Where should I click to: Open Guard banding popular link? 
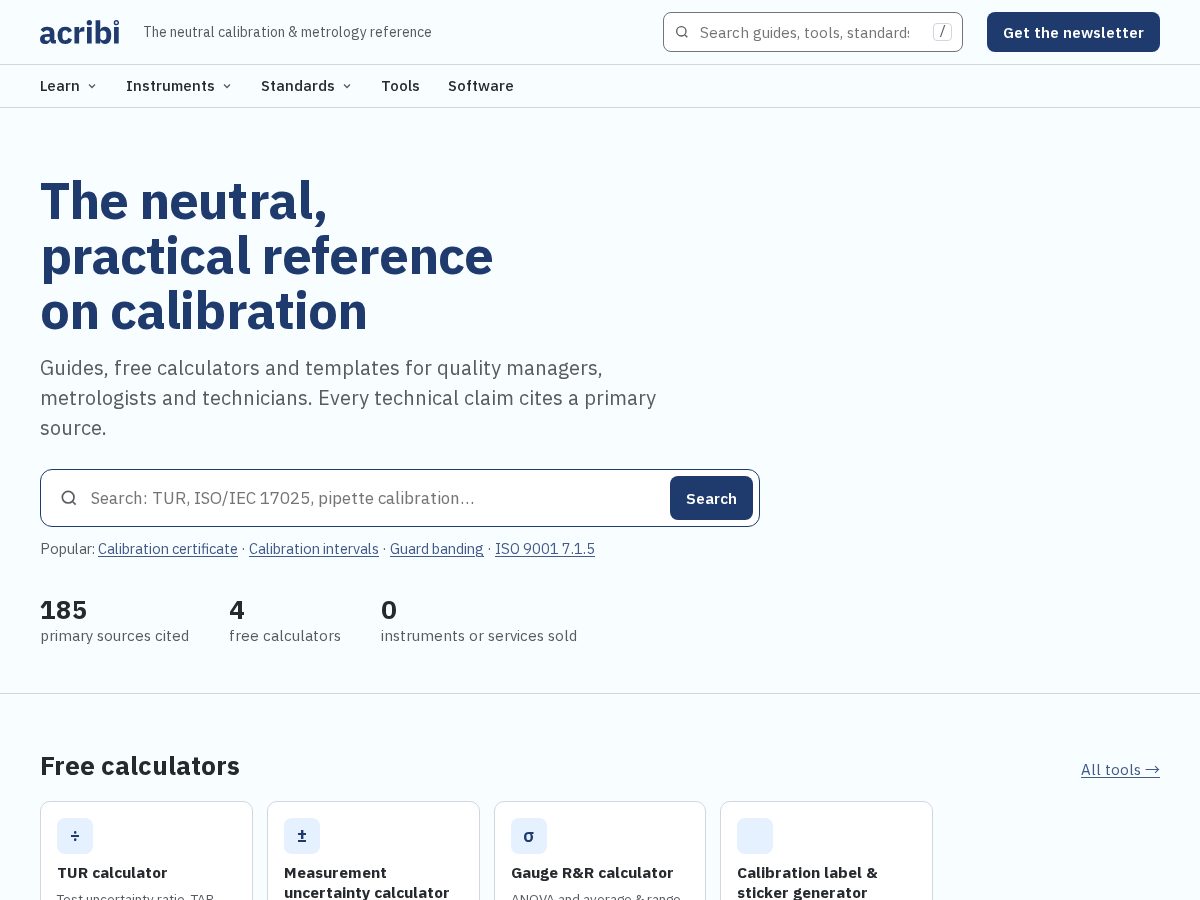(437, 549)
